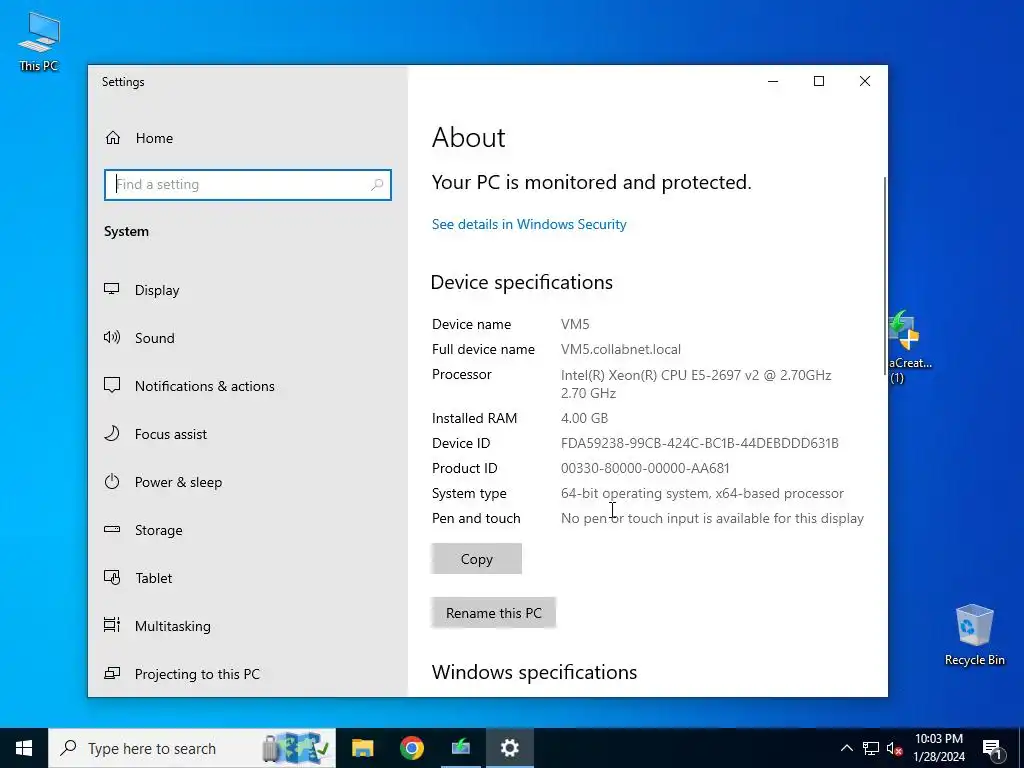The image size is (1024, 768).
Task: Click the Projecting to this PC icon
Action: [112, 673]
